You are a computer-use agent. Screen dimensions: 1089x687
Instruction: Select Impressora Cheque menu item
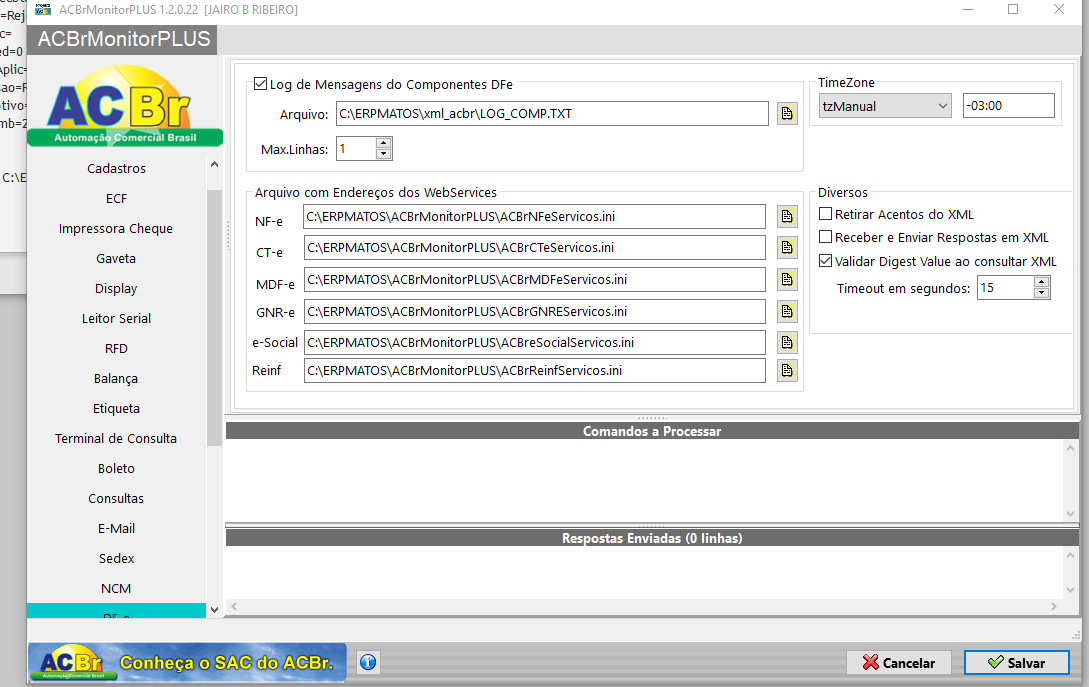(116, 229)
